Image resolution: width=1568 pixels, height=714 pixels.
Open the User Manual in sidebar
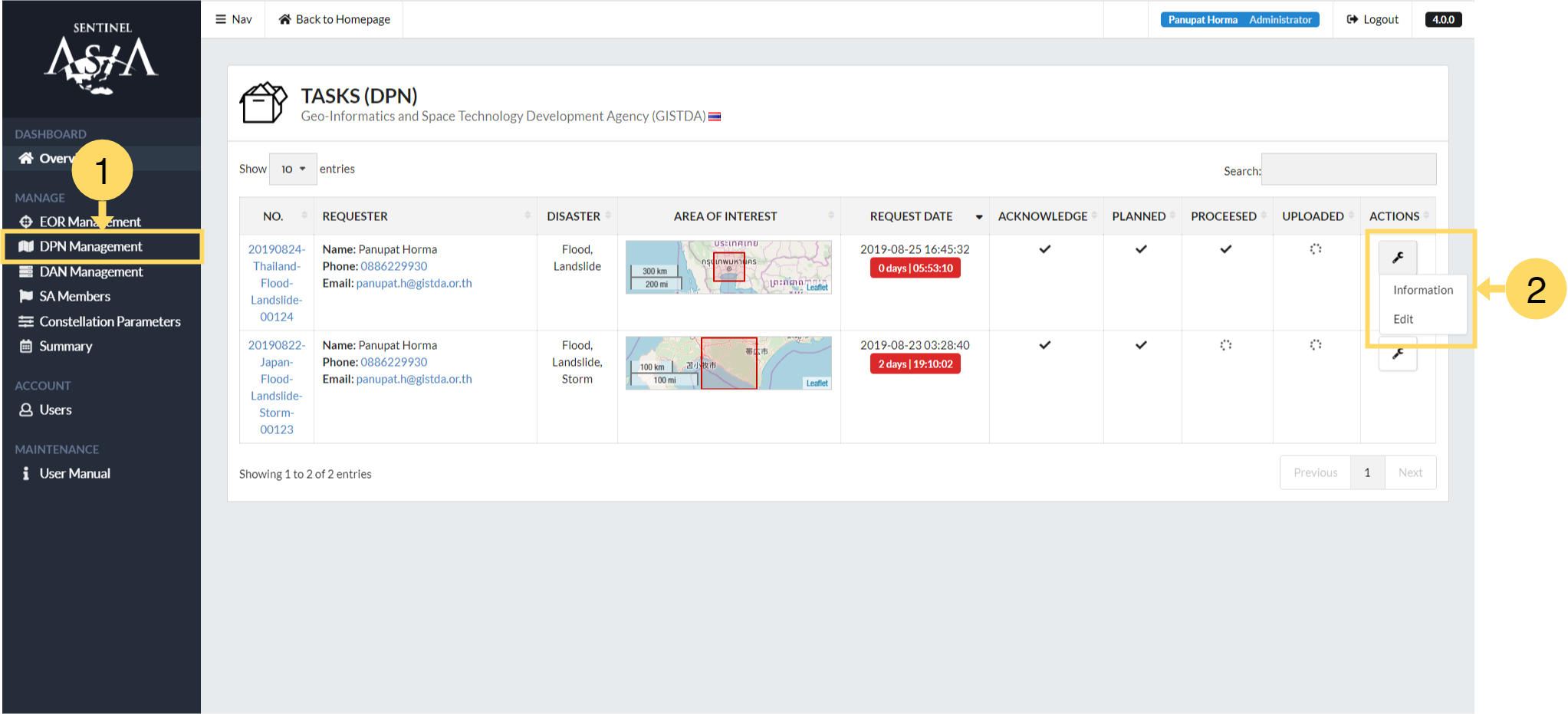(74, 473)
